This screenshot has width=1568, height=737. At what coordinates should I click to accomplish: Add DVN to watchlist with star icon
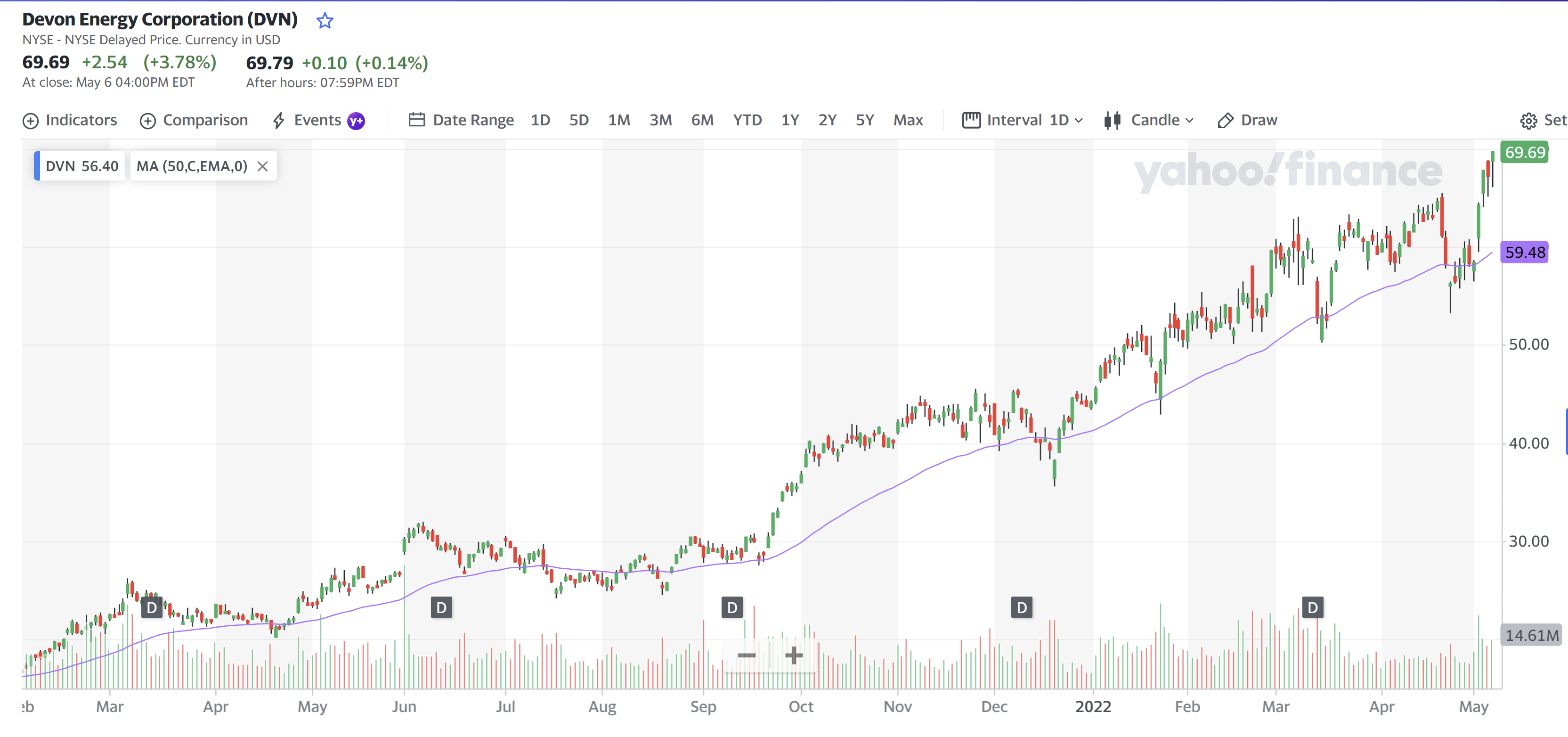[x=325, y=21]
